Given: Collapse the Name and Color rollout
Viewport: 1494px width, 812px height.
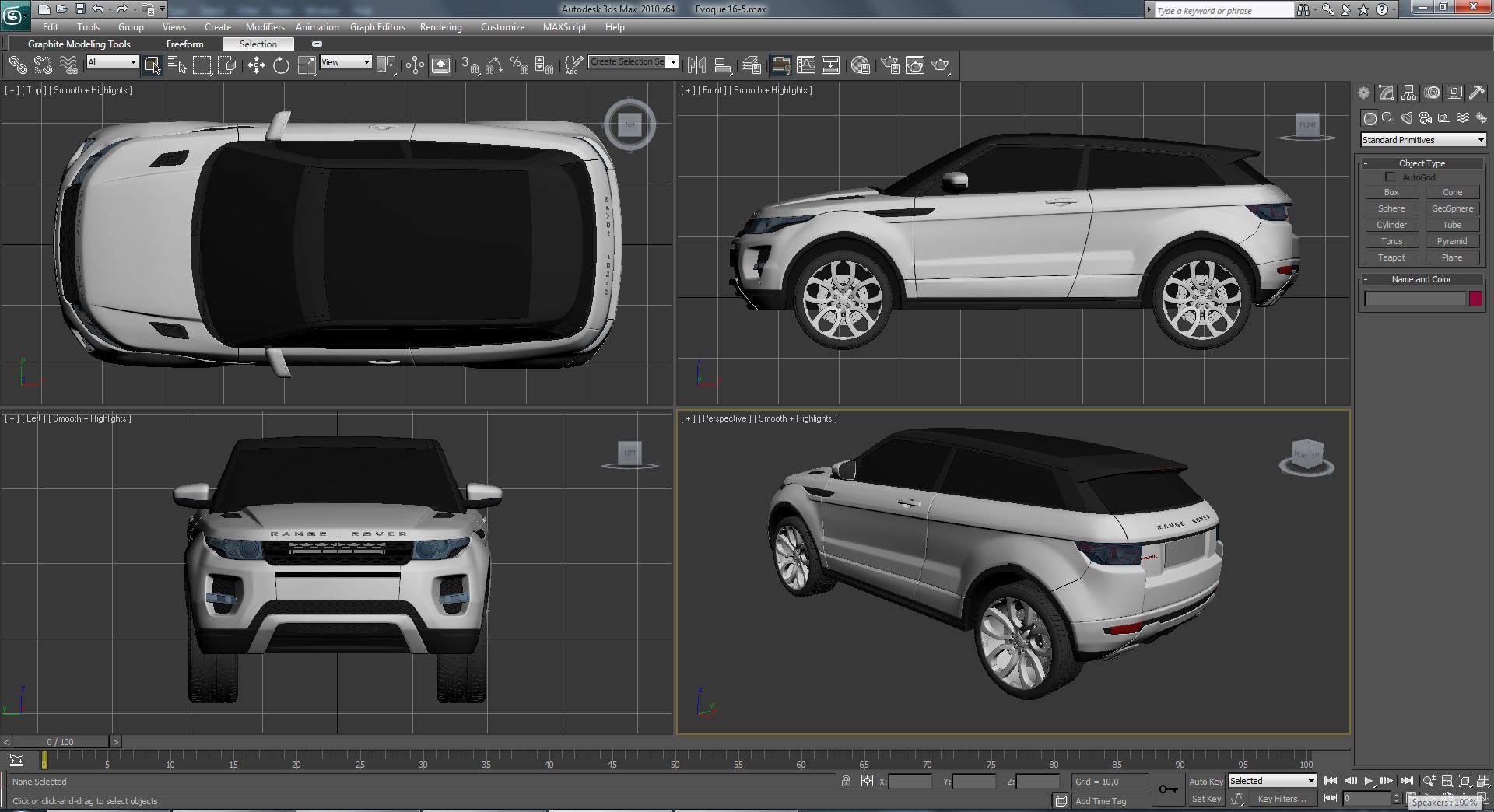Looking at the screenshot, I should (x=1422, y=279).
